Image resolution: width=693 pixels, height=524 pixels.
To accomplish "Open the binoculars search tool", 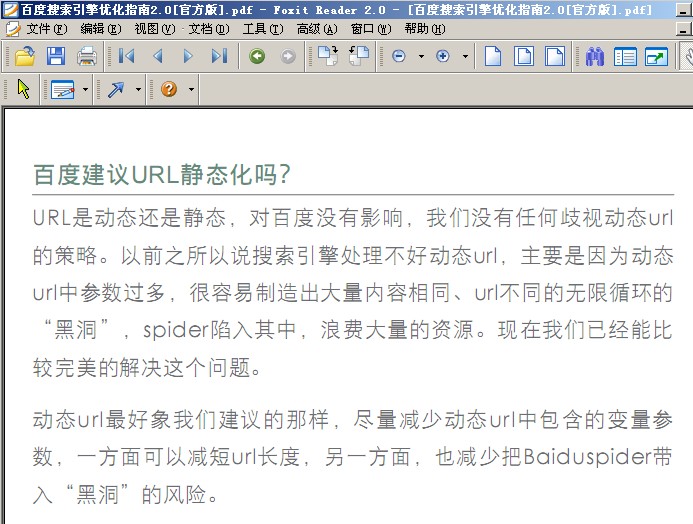I will point(595,56).
